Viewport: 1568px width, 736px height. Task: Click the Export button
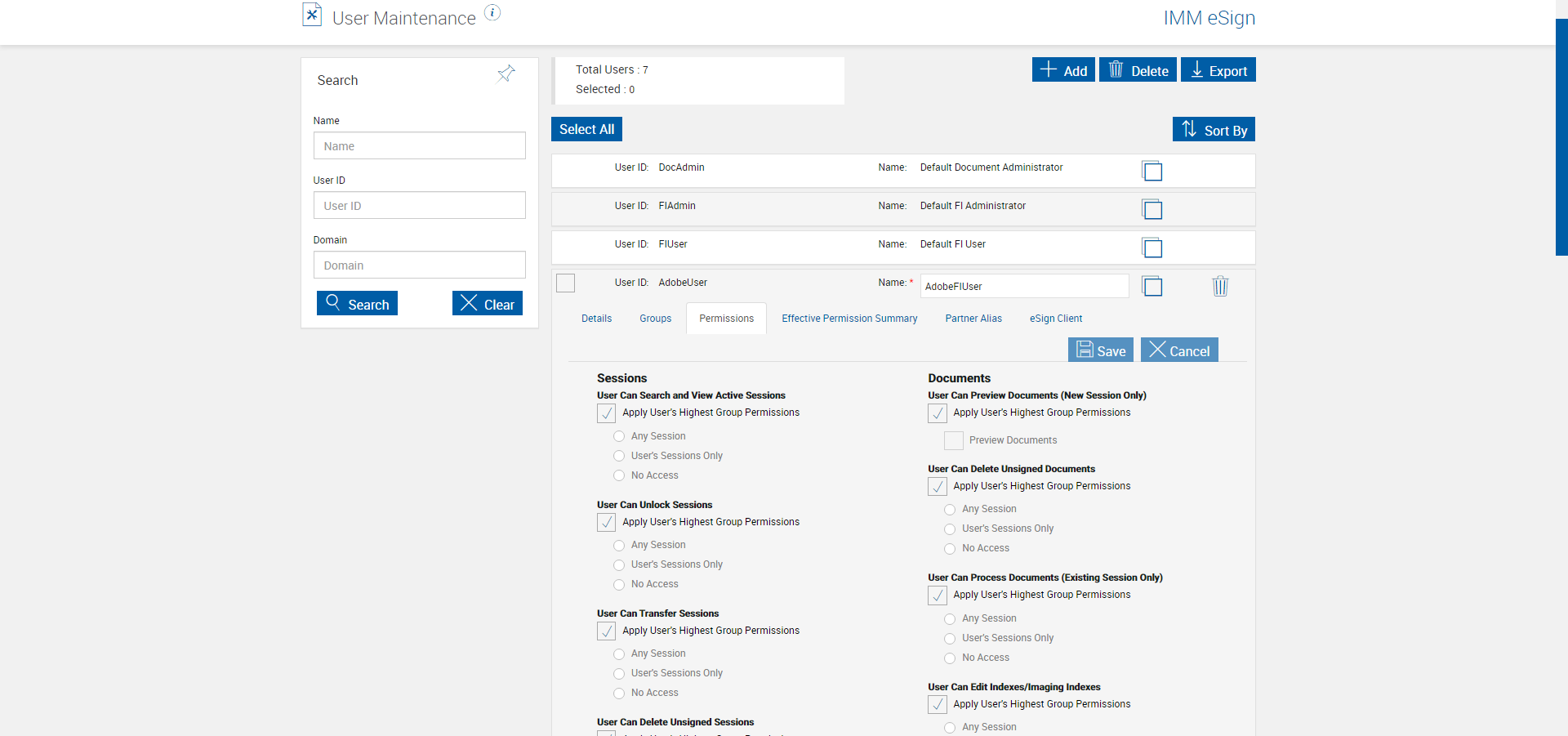click(x=1218, y=70)
